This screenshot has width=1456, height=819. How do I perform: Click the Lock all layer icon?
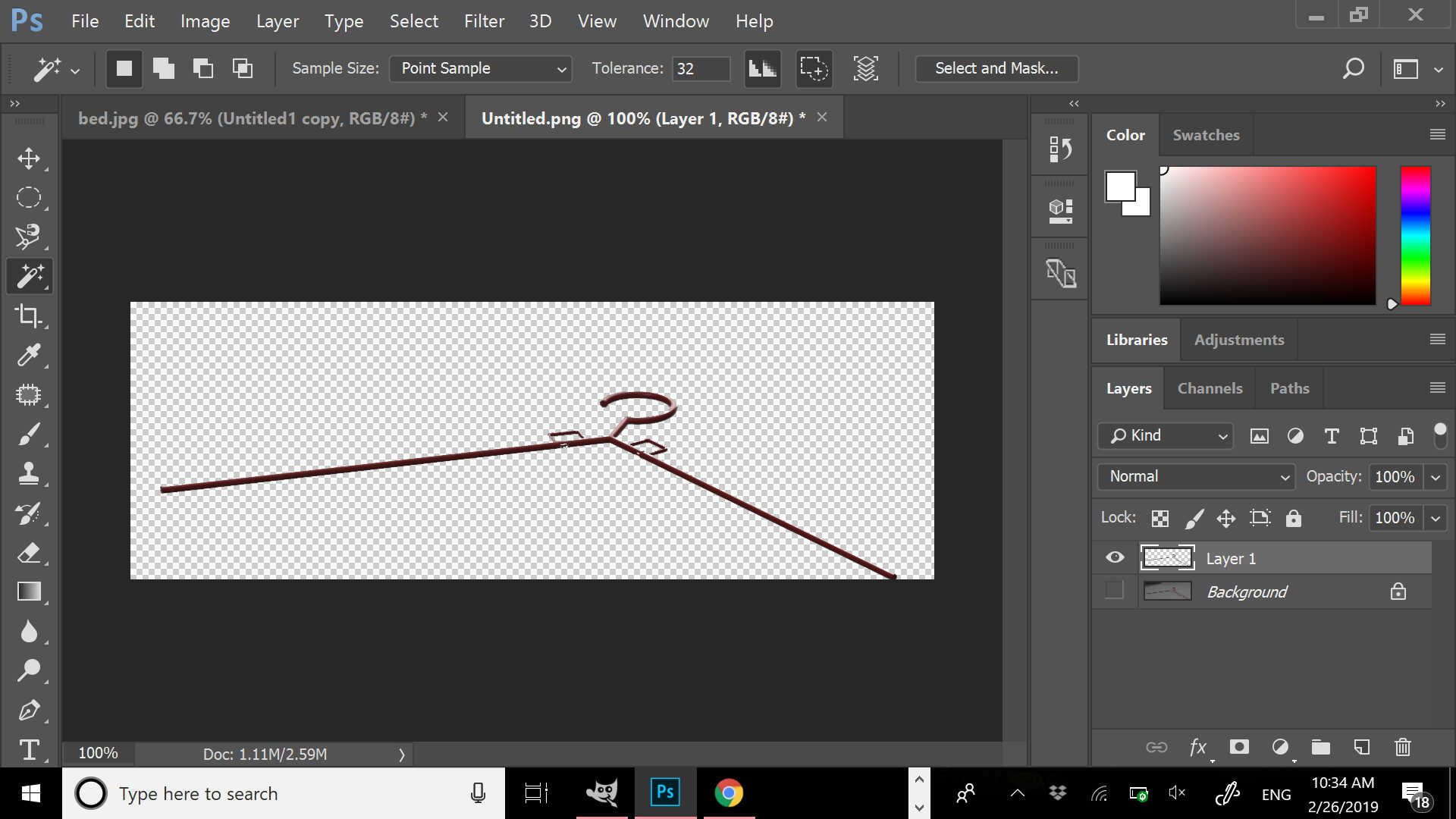tap(1293, 518)
